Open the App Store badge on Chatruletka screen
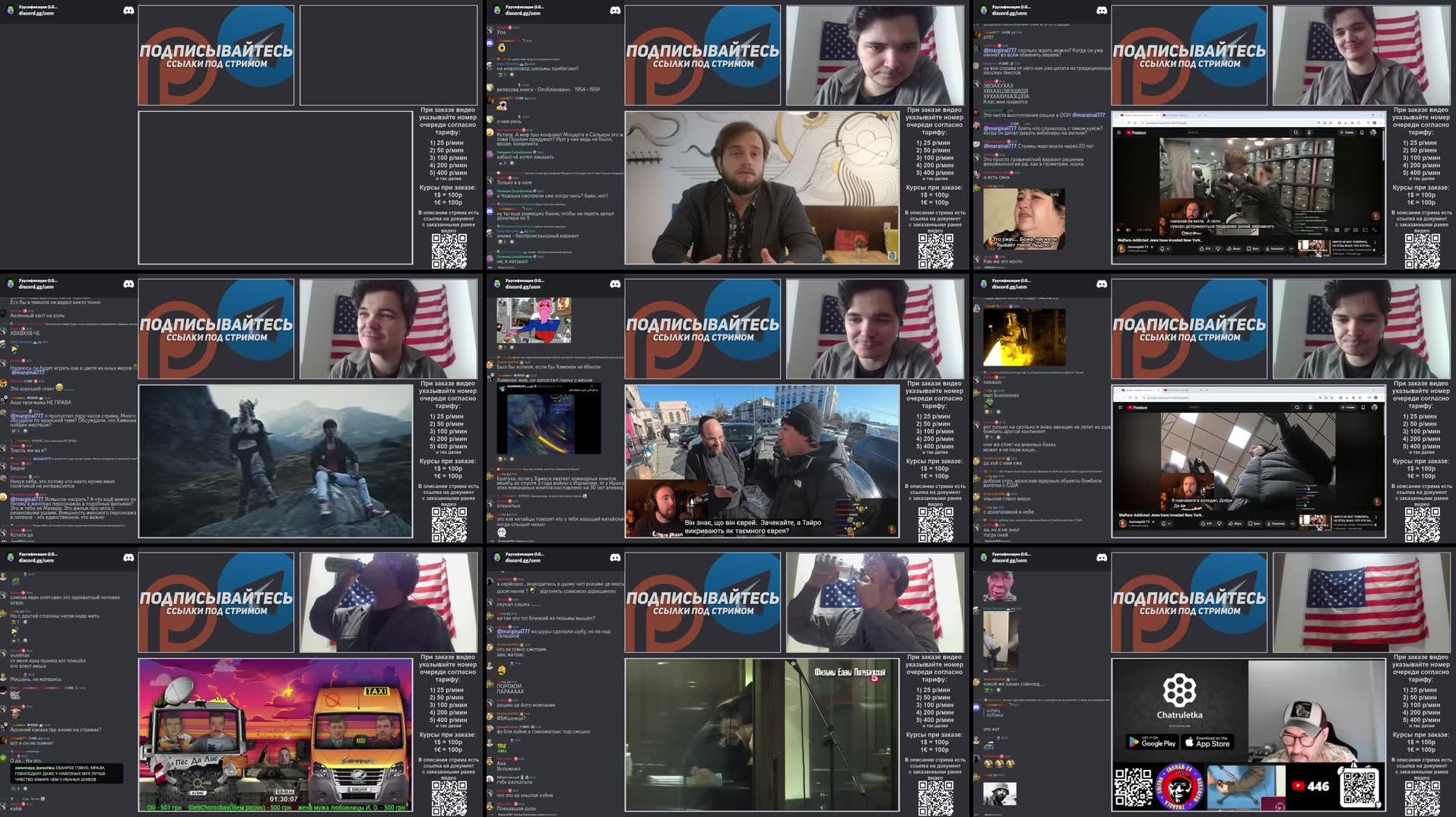The height and width of the screenshot is (817, 1456). click(1208, 743)
